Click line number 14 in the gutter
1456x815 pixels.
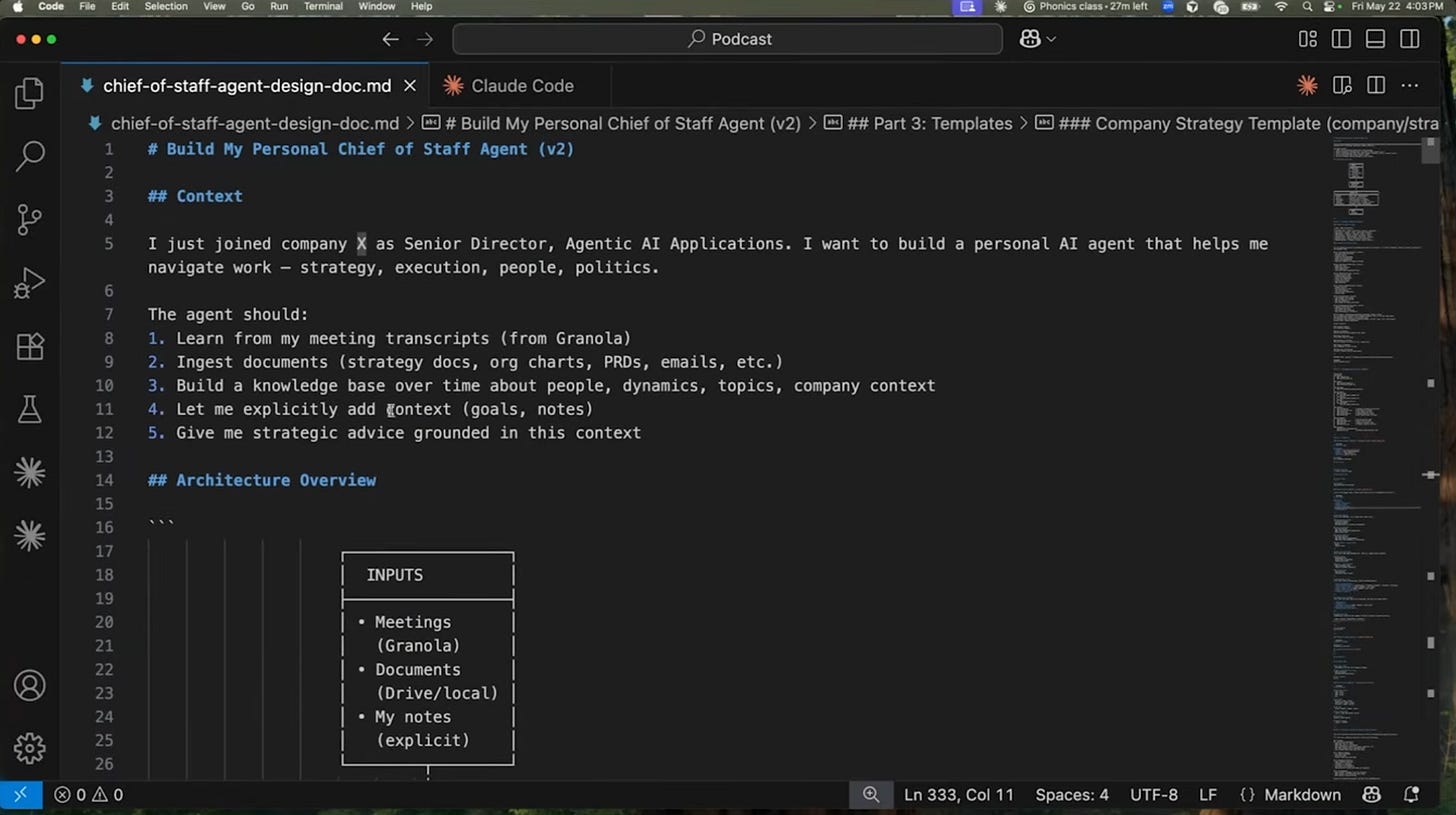(104, 480)
